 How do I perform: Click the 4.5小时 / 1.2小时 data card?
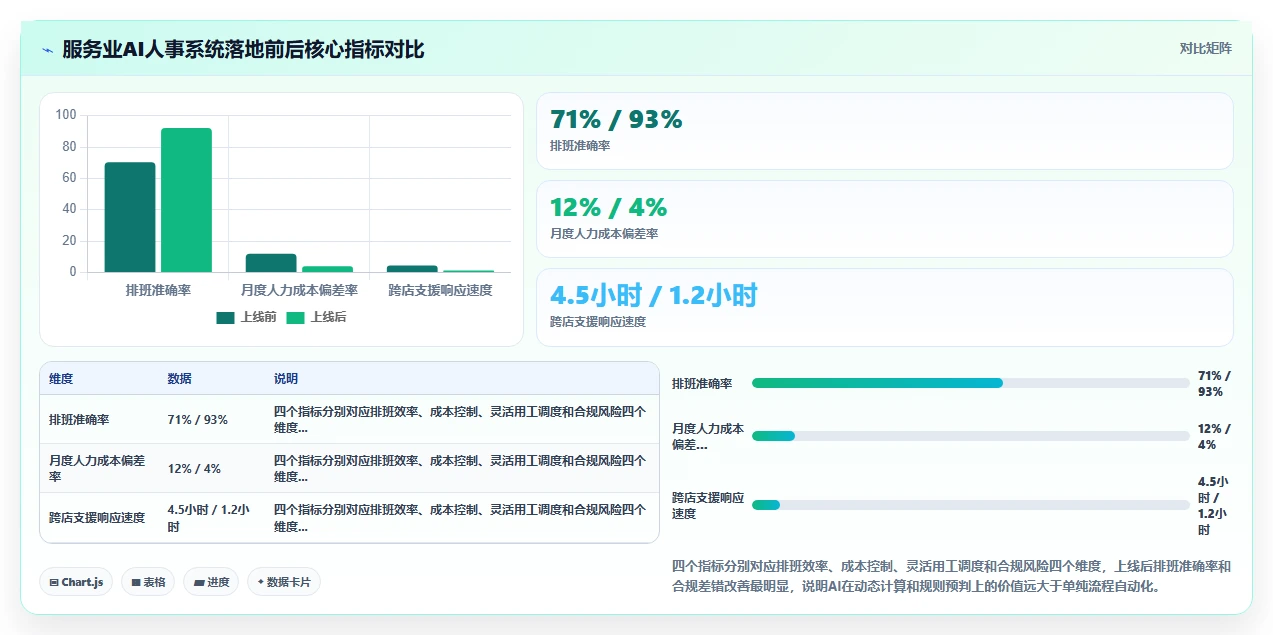(884, 307)
